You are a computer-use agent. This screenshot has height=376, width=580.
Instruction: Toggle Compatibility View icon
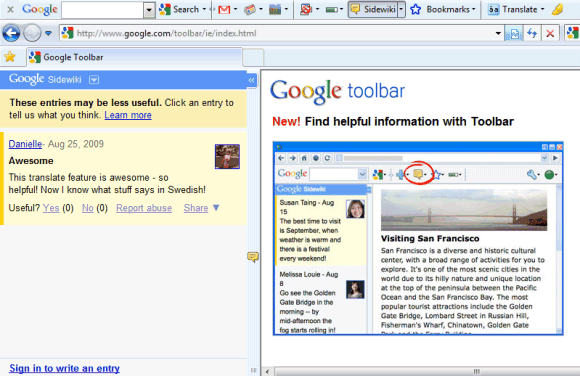[x=514, y=34]
